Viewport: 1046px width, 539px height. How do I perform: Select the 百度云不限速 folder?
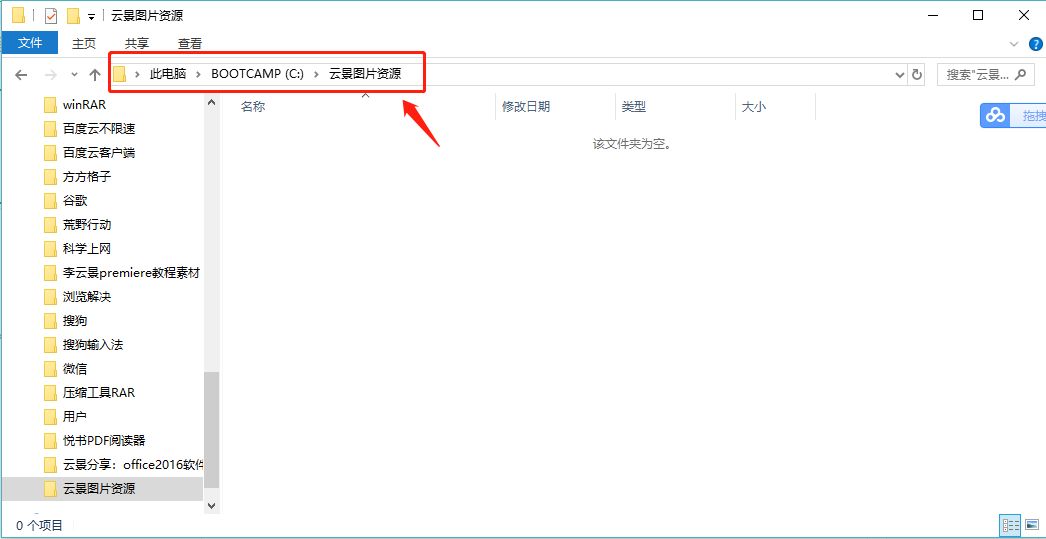pos(101,129)
